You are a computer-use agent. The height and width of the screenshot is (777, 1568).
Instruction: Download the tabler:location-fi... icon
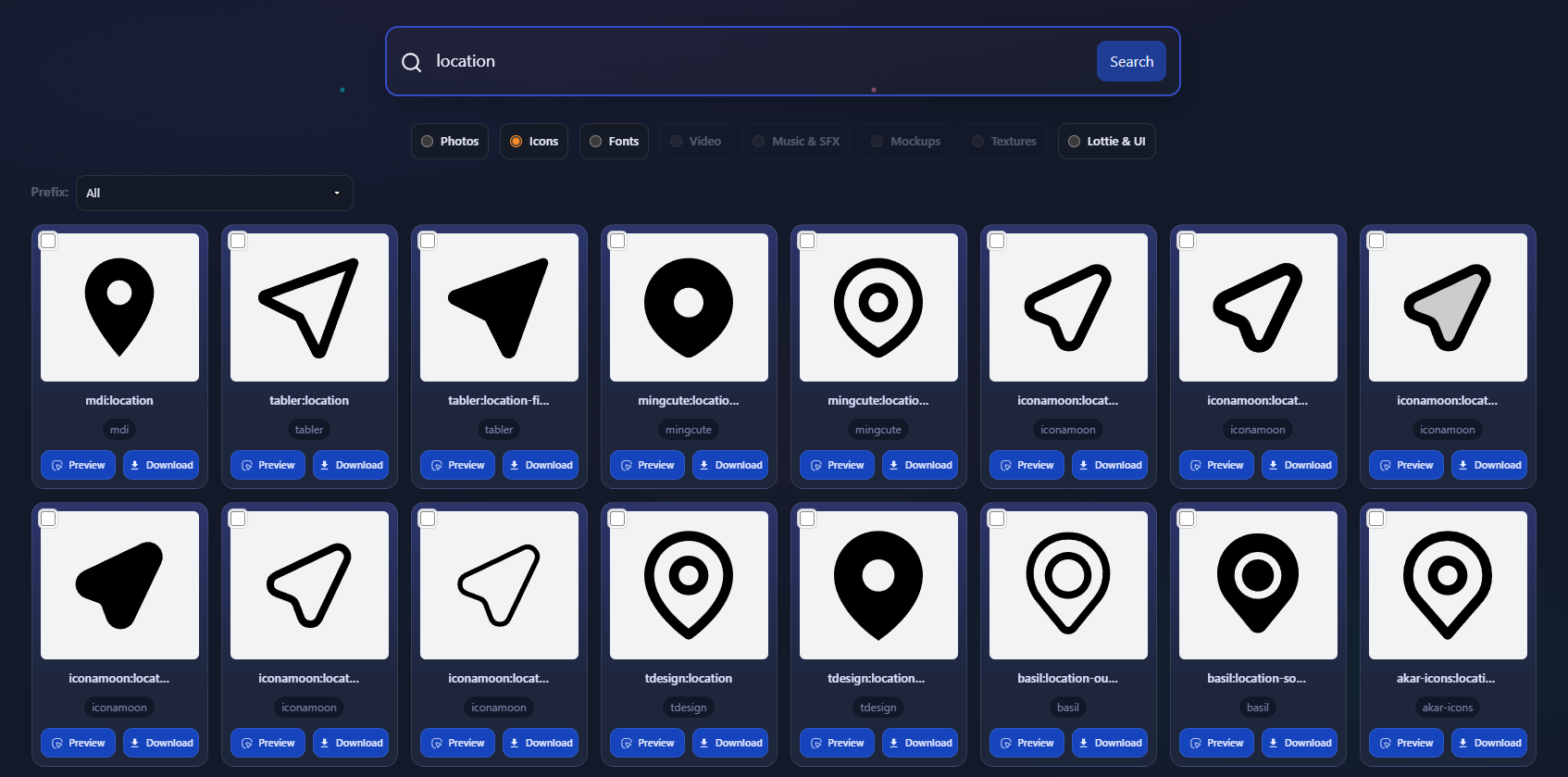click(541, 465)
